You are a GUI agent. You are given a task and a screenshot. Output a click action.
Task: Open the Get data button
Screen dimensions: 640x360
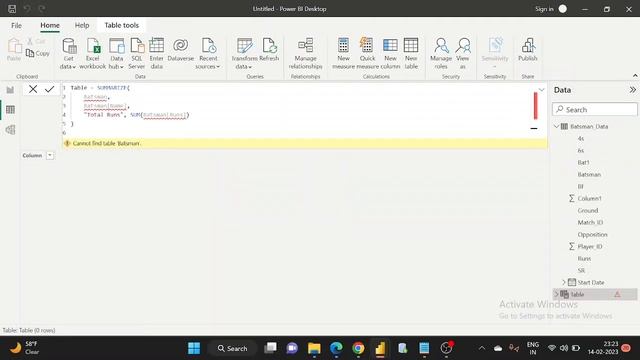pyautogui.click(x=68, y=53)
